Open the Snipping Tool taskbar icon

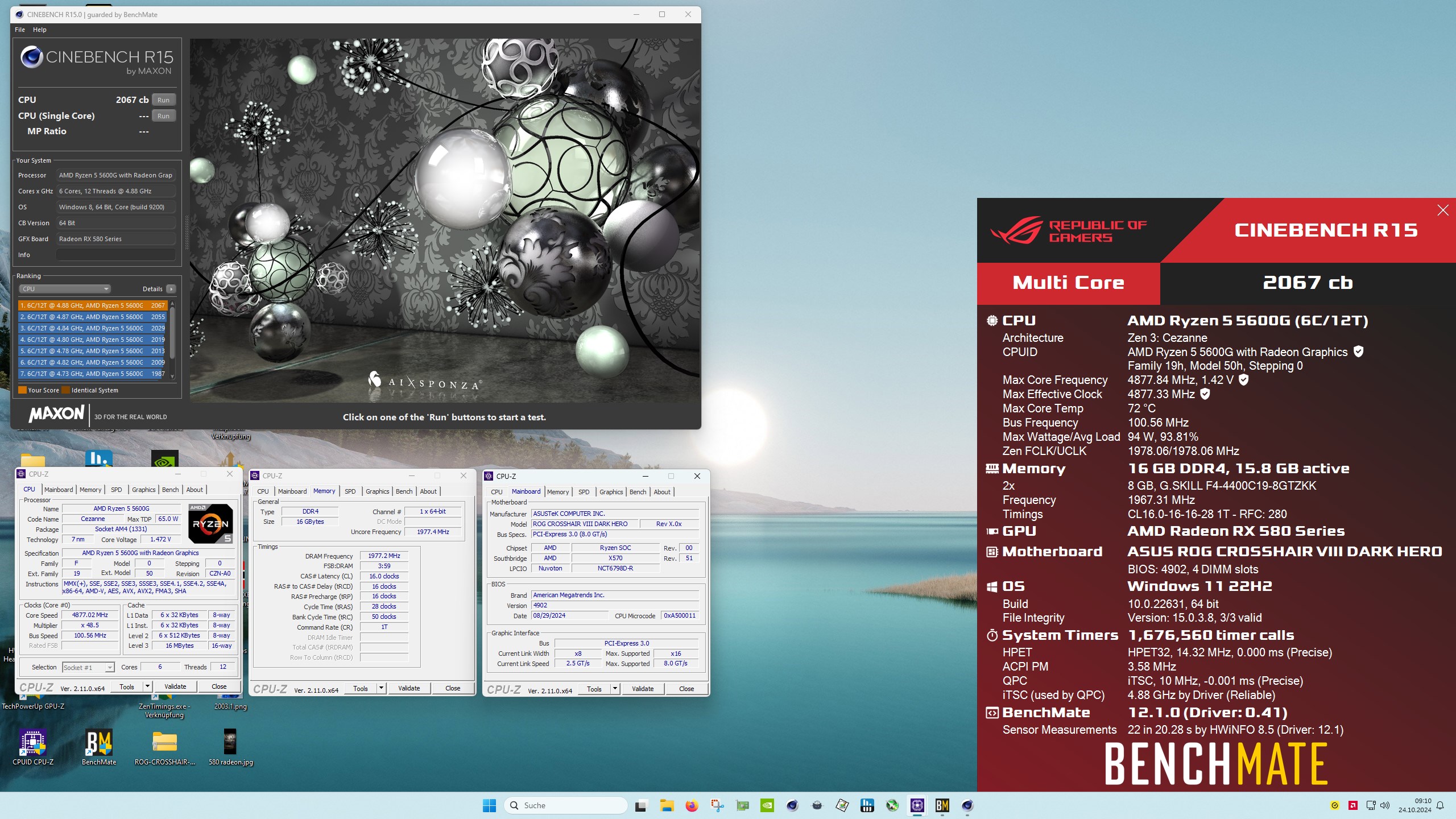coord(717,805)
